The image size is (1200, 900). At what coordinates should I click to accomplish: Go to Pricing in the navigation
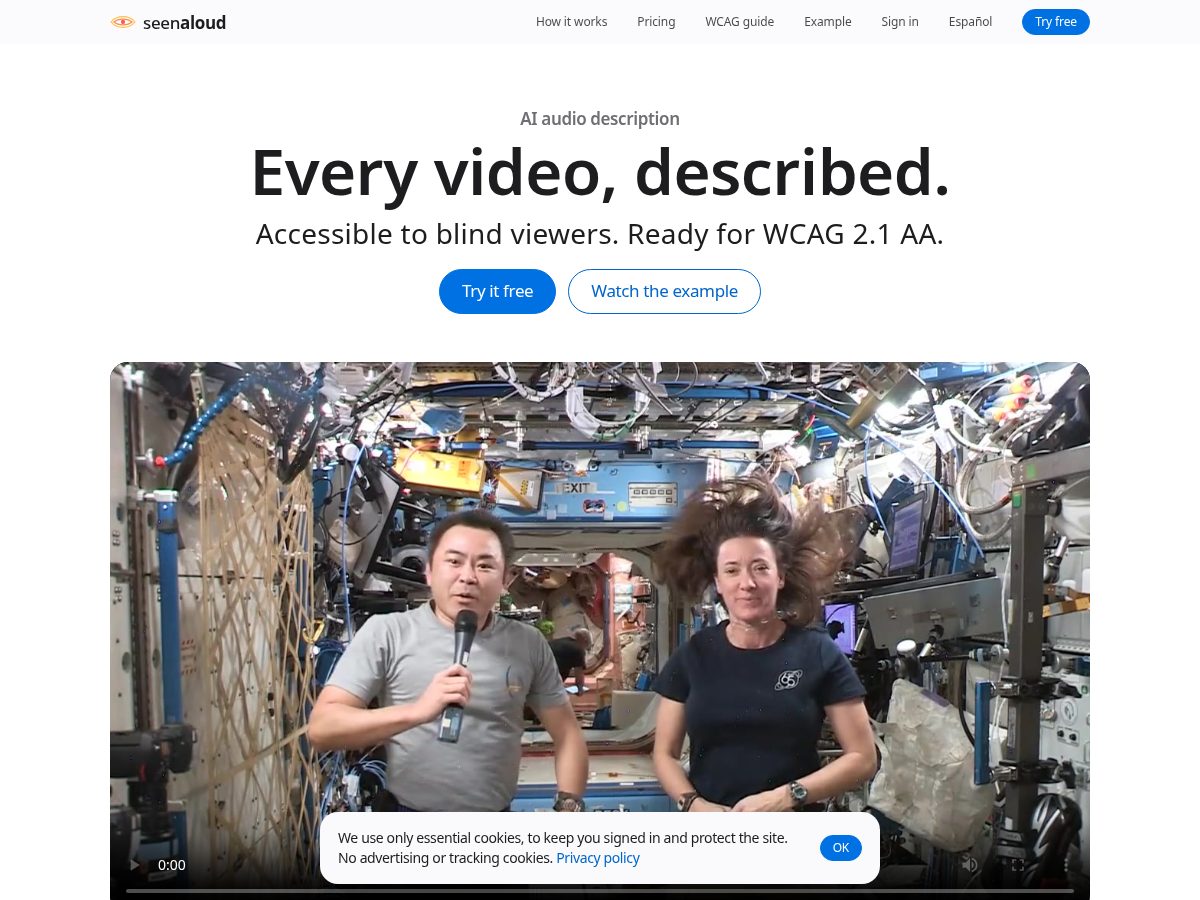tap(656, 22)
